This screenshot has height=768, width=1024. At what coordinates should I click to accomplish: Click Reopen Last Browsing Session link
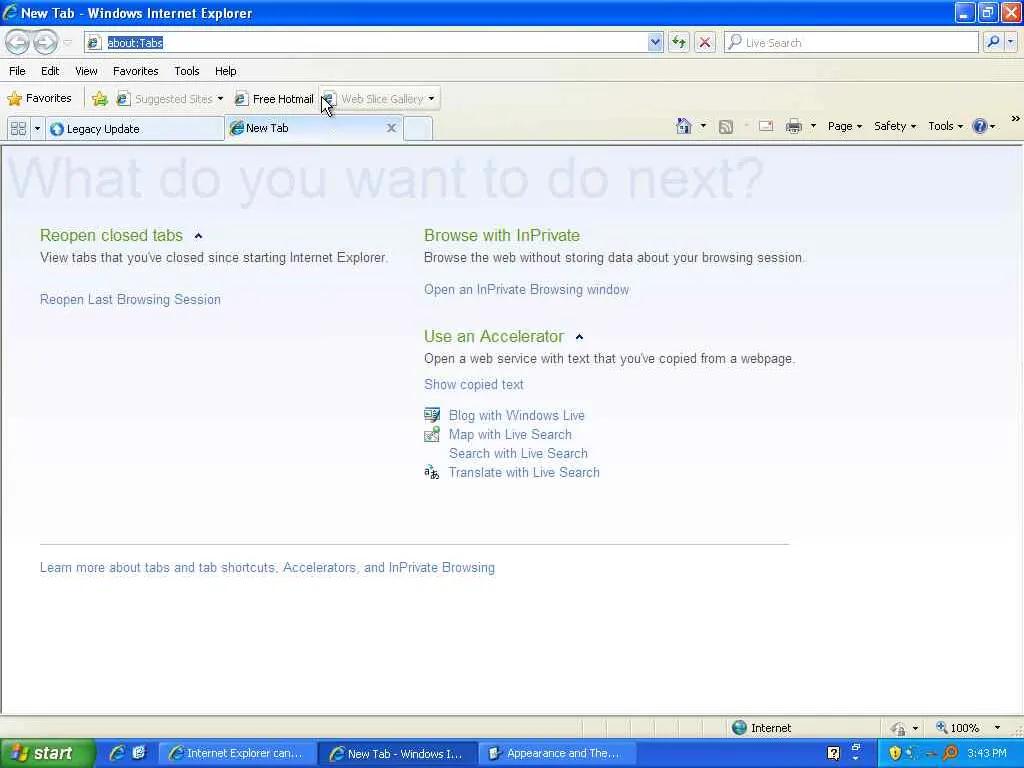130,299
